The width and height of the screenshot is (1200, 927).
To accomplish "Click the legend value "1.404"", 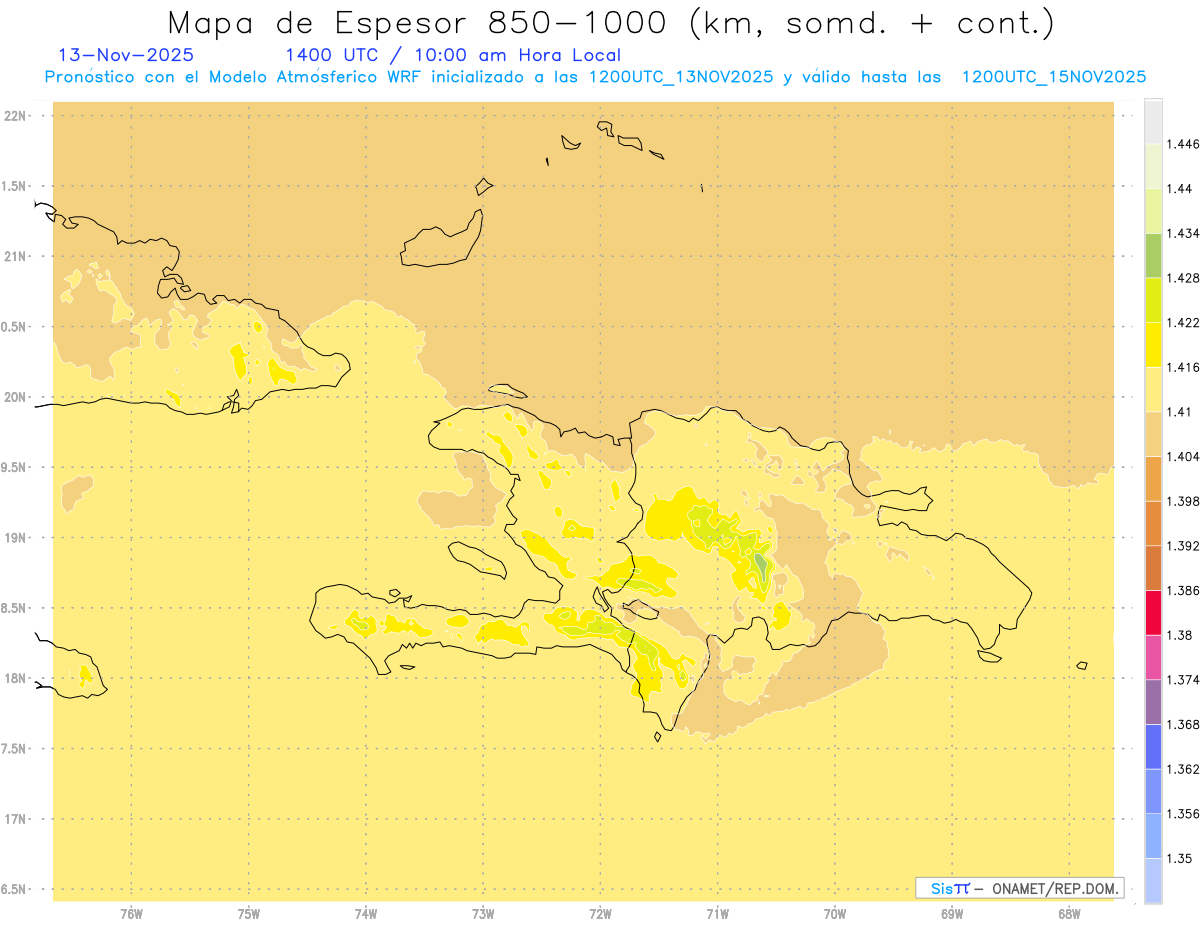I will pos(1183,456).
